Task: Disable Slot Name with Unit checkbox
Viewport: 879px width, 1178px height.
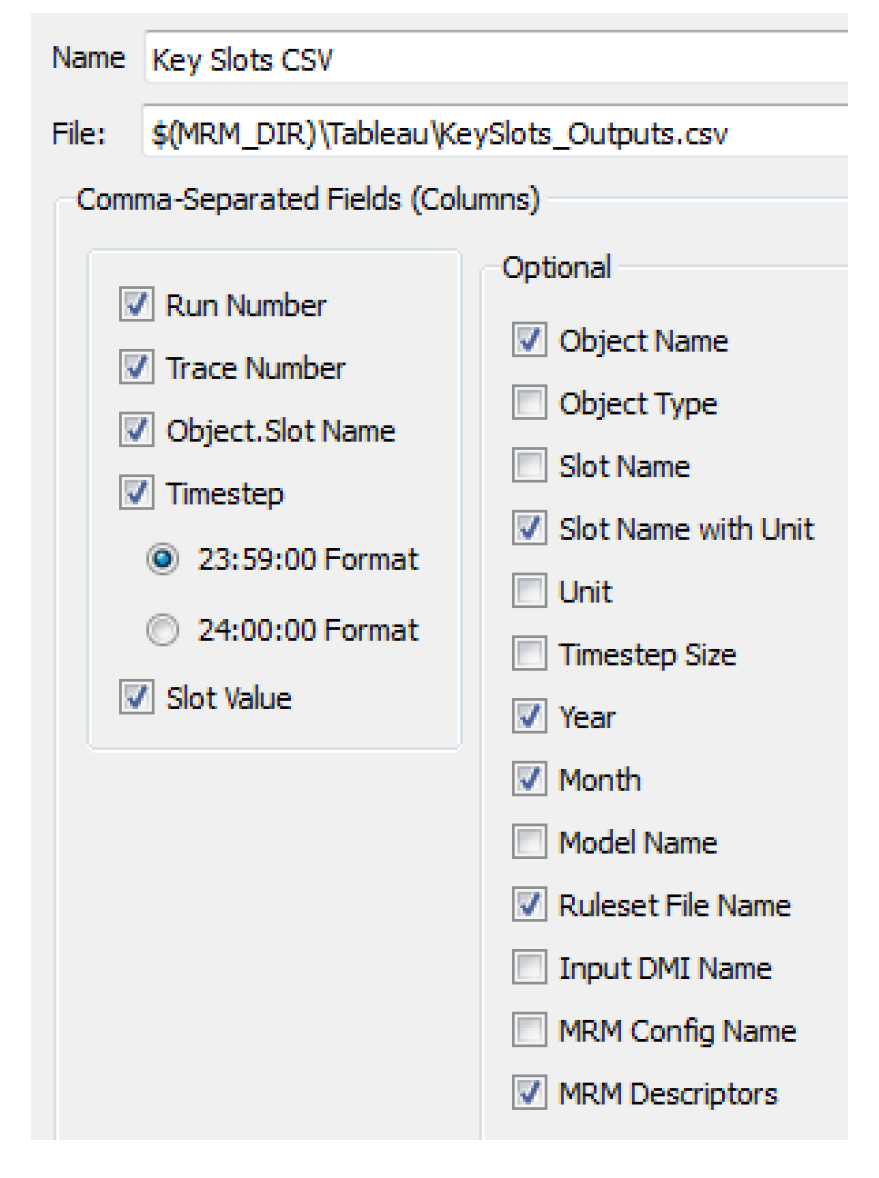Action: click(529, 529)
